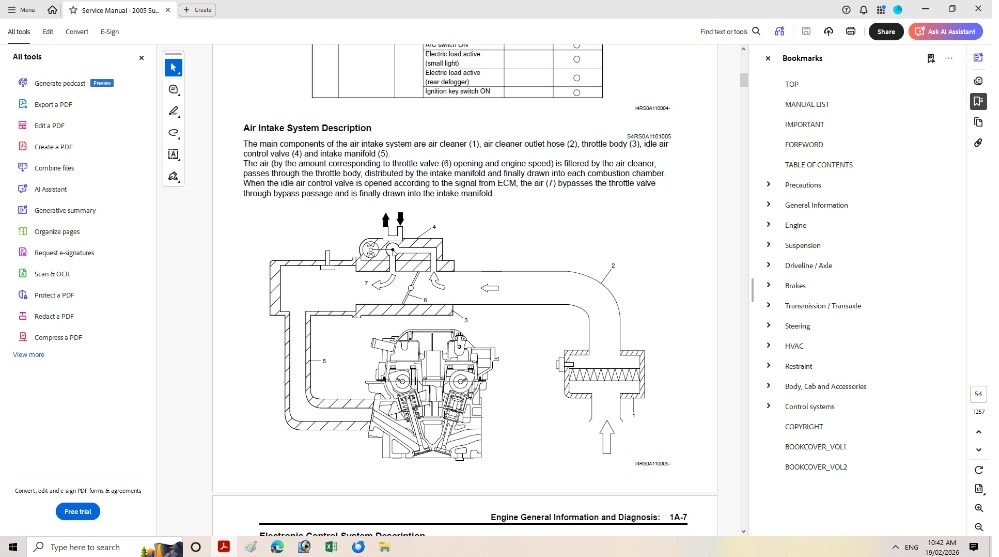Go to the Home icon
Image resolution: width=999 pixels, height=557 pixels.
coord(52,9)
